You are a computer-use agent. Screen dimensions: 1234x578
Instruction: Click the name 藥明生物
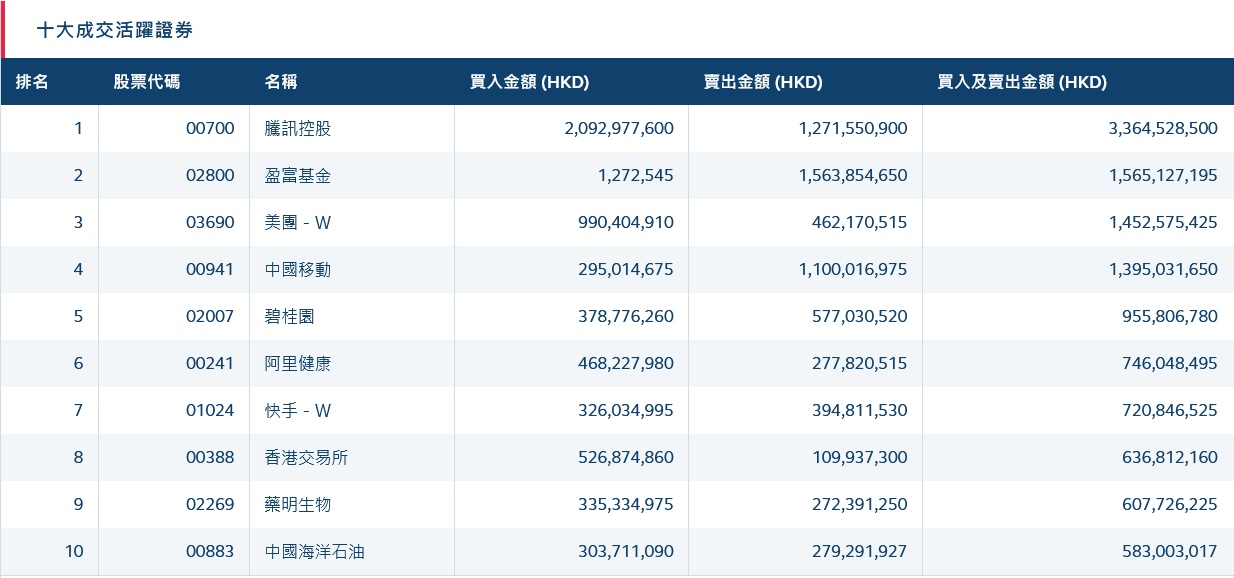pyautogui.click(x=298, y=504)
